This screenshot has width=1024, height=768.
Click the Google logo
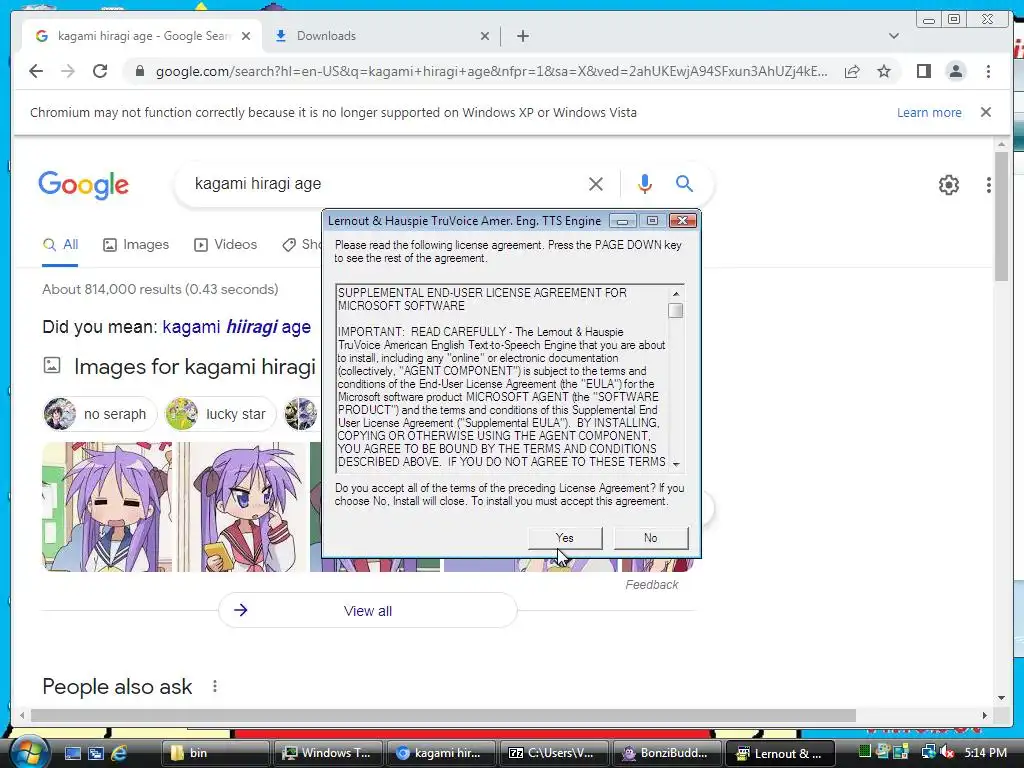[x=84, y=185]
